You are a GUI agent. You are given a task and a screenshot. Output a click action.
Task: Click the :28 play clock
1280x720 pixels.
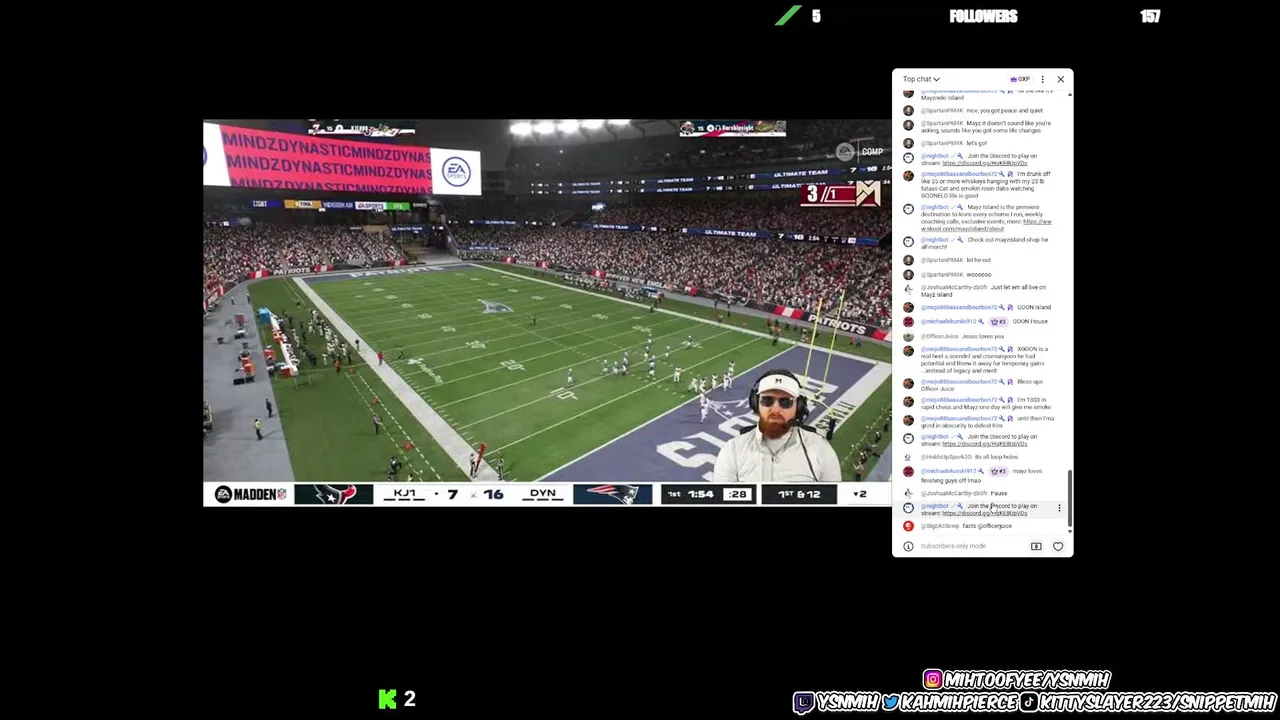tap(736, 494)
